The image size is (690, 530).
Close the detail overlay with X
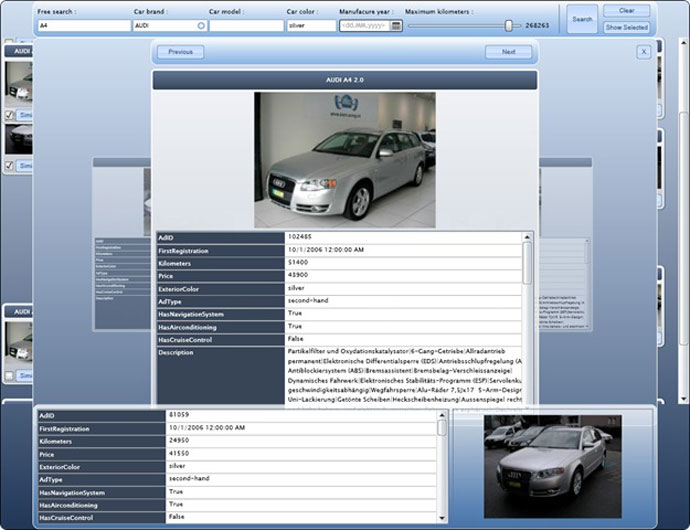643,51
